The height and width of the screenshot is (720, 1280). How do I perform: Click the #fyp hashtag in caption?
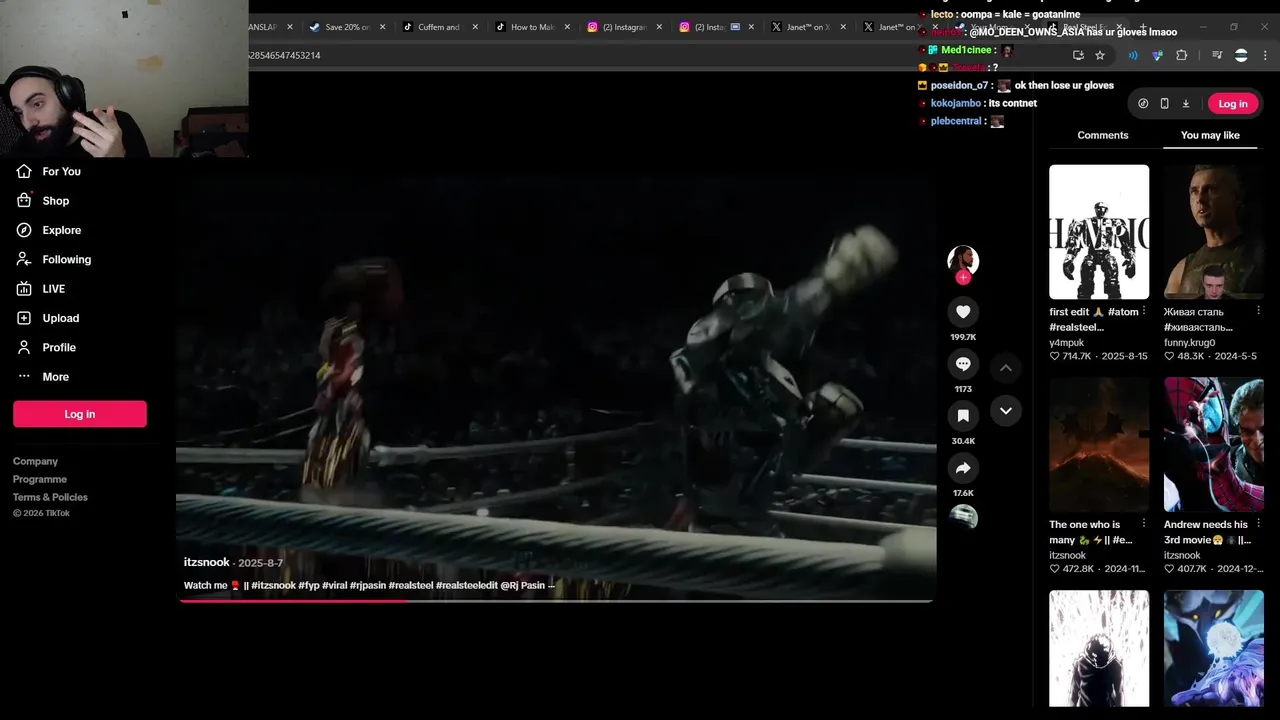click(x=308, y=585)
